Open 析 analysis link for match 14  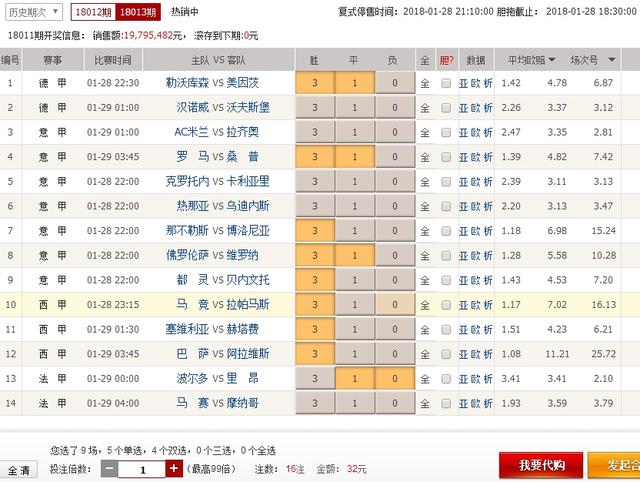click(488, 404)
